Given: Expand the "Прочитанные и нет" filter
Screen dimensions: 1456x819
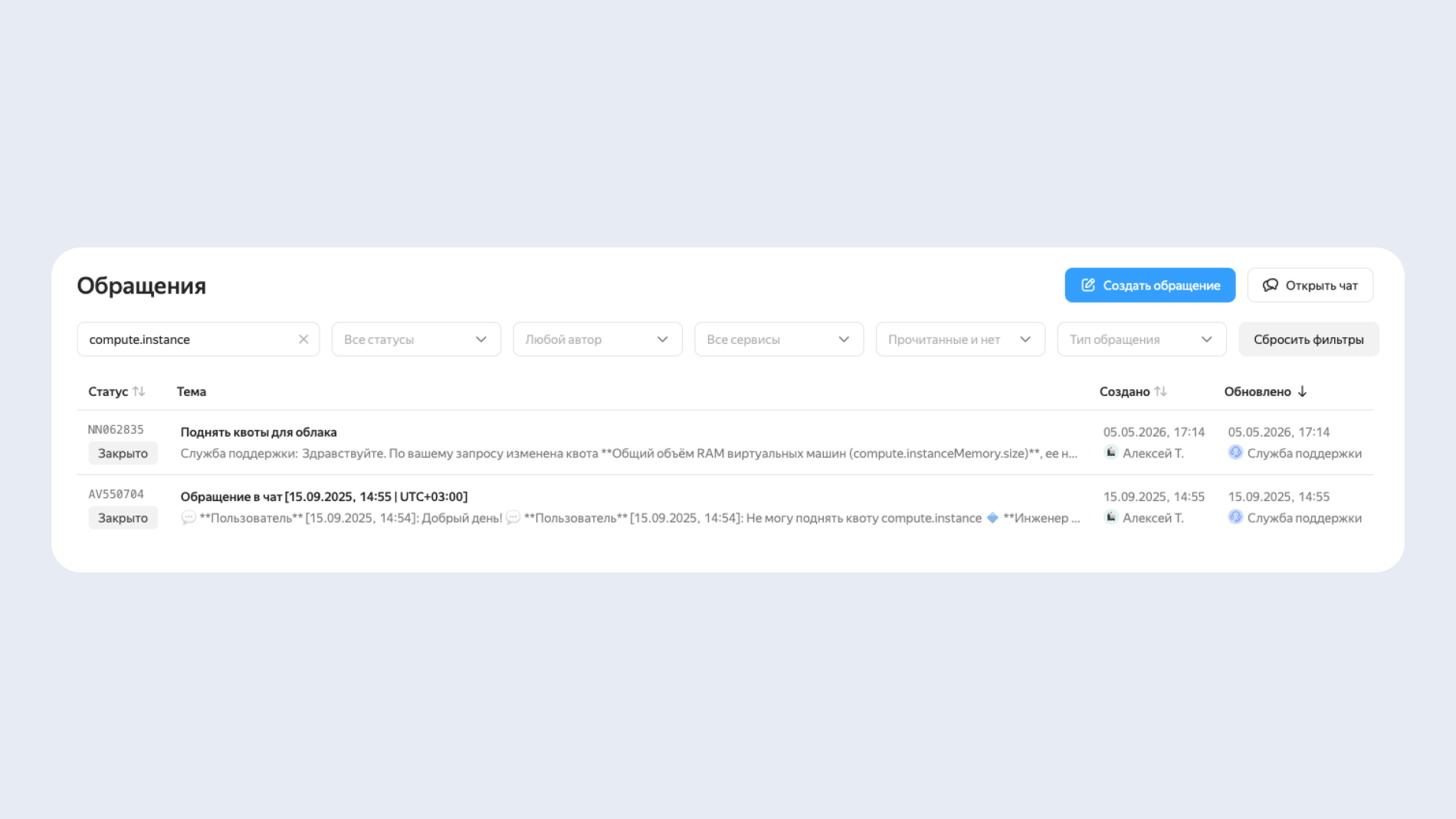Looking at the screenshot, I should [x=960, y=339].
